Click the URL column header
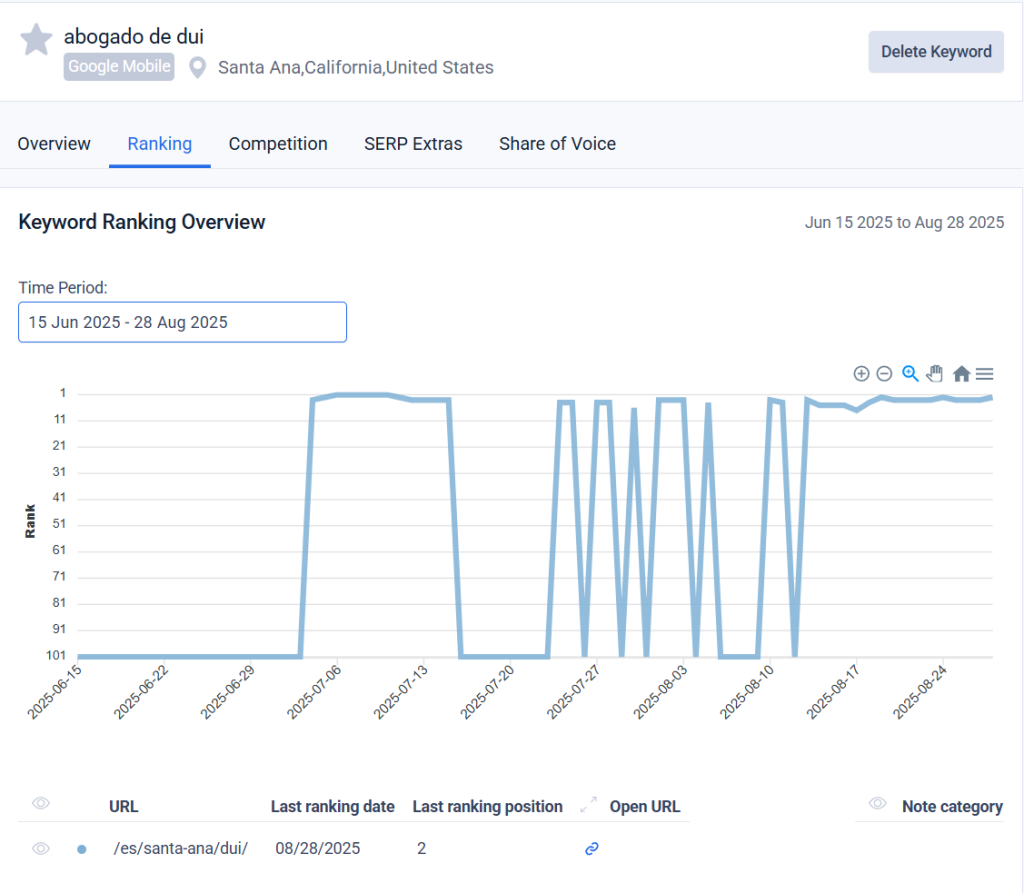 pos(124,807)
